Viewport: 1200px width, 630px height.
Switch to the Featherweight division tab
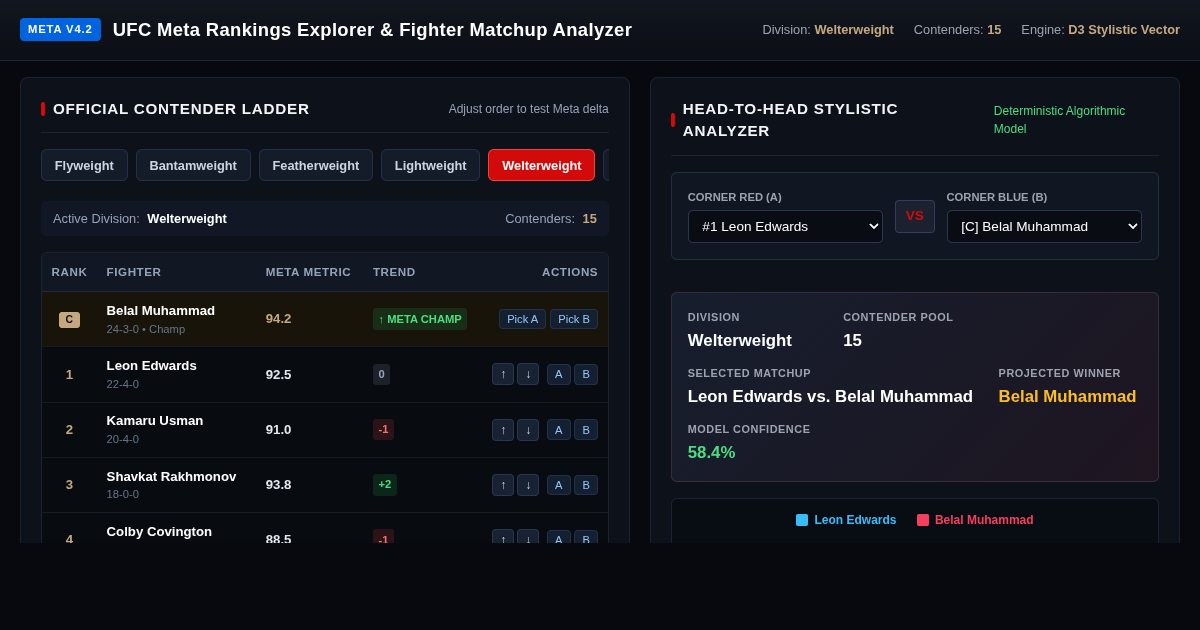pyautogui.click(x=316, y=165)
